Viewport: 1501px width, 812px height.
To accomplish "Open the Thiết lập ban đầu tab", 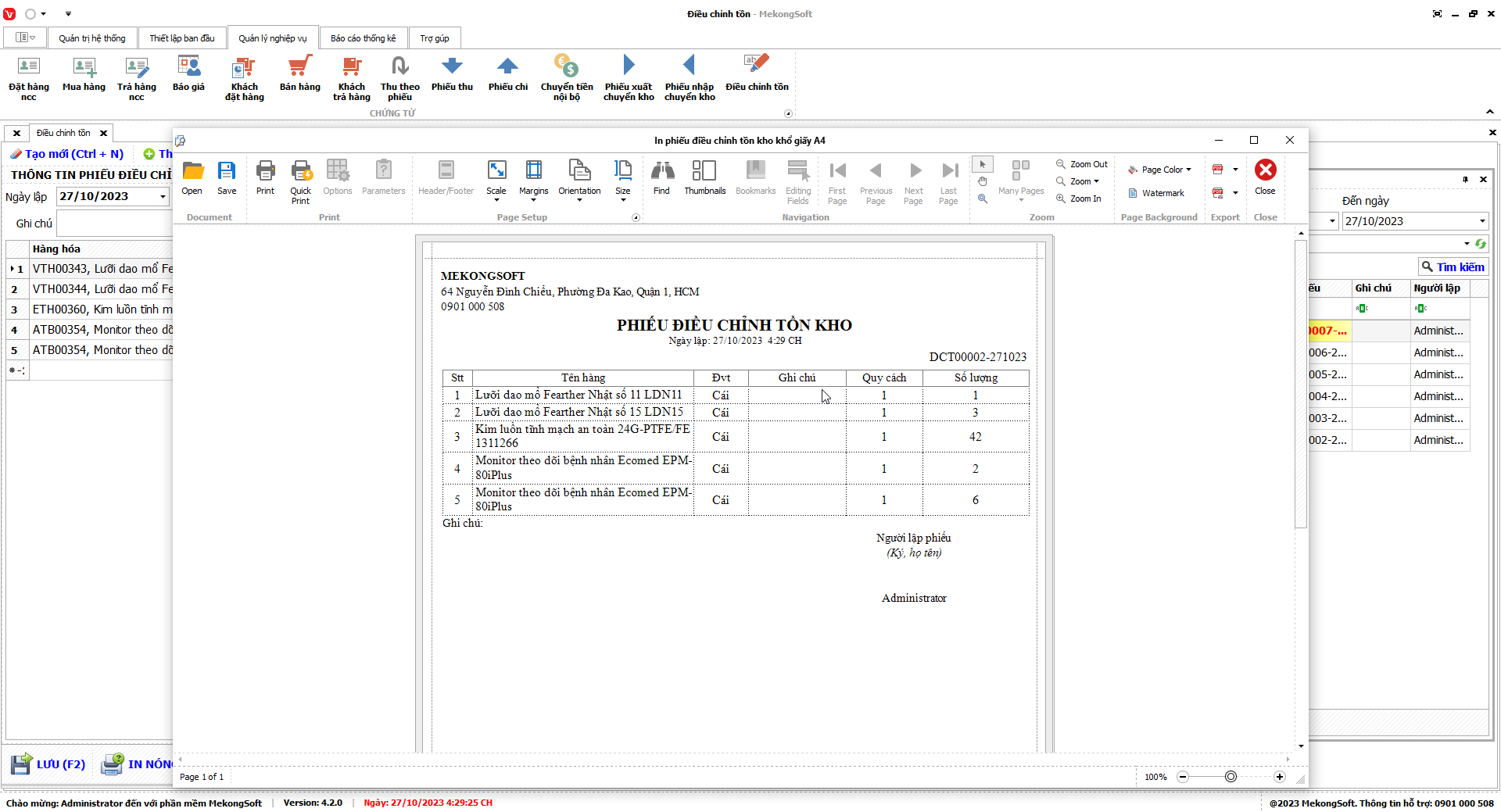I will 182,38.
